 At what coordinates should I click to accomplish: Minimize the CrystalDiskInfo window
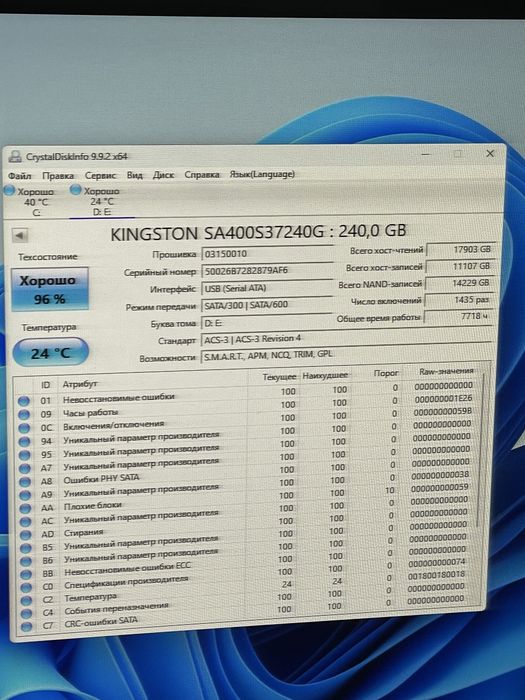(x=426, y=154)
